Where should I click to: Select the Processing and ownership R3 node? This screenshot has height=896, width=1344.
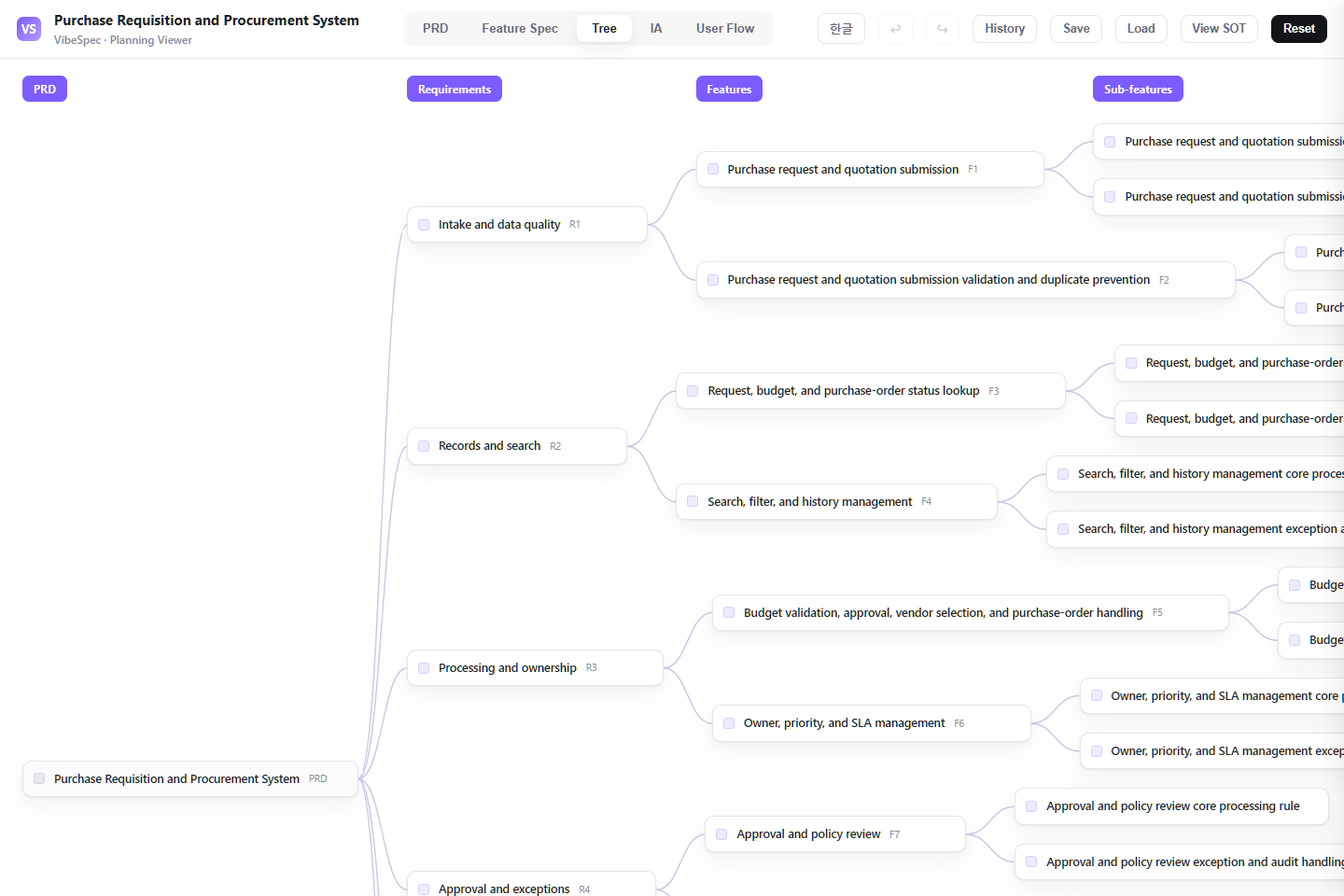[x=535, y=668]
